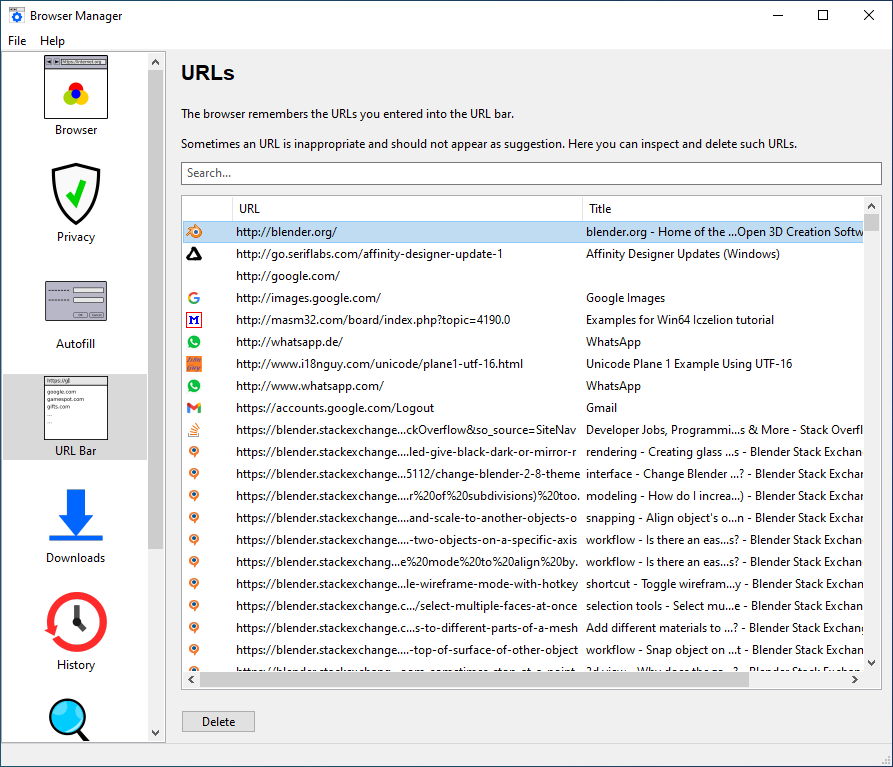
Task: Open the File menu
Action: point(17,41)
